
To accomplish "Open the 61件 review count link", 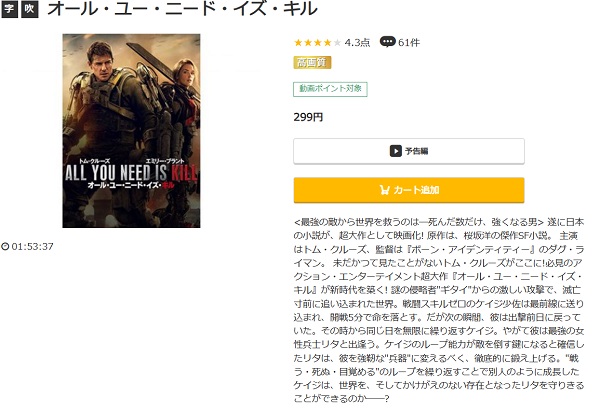I will click(x=409, y=42).
